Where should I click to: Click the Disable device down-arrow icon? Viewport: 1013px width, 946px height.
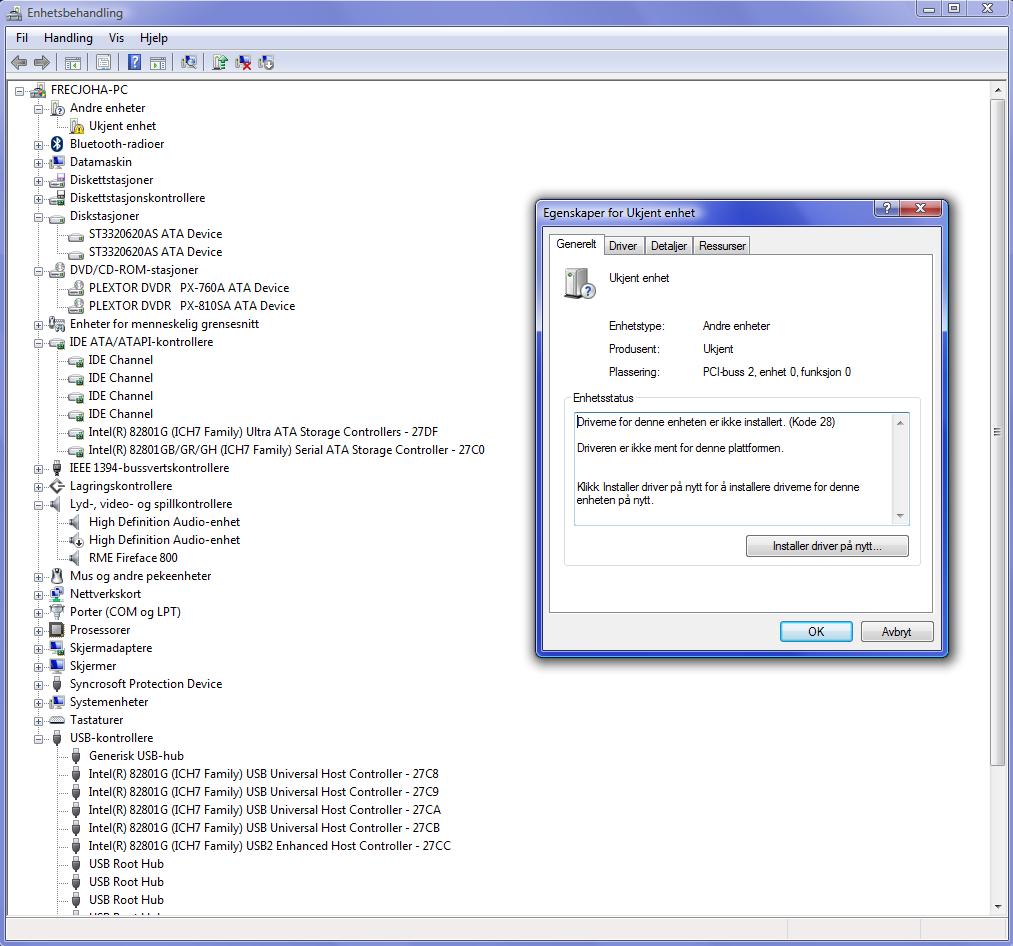(266, 62)
